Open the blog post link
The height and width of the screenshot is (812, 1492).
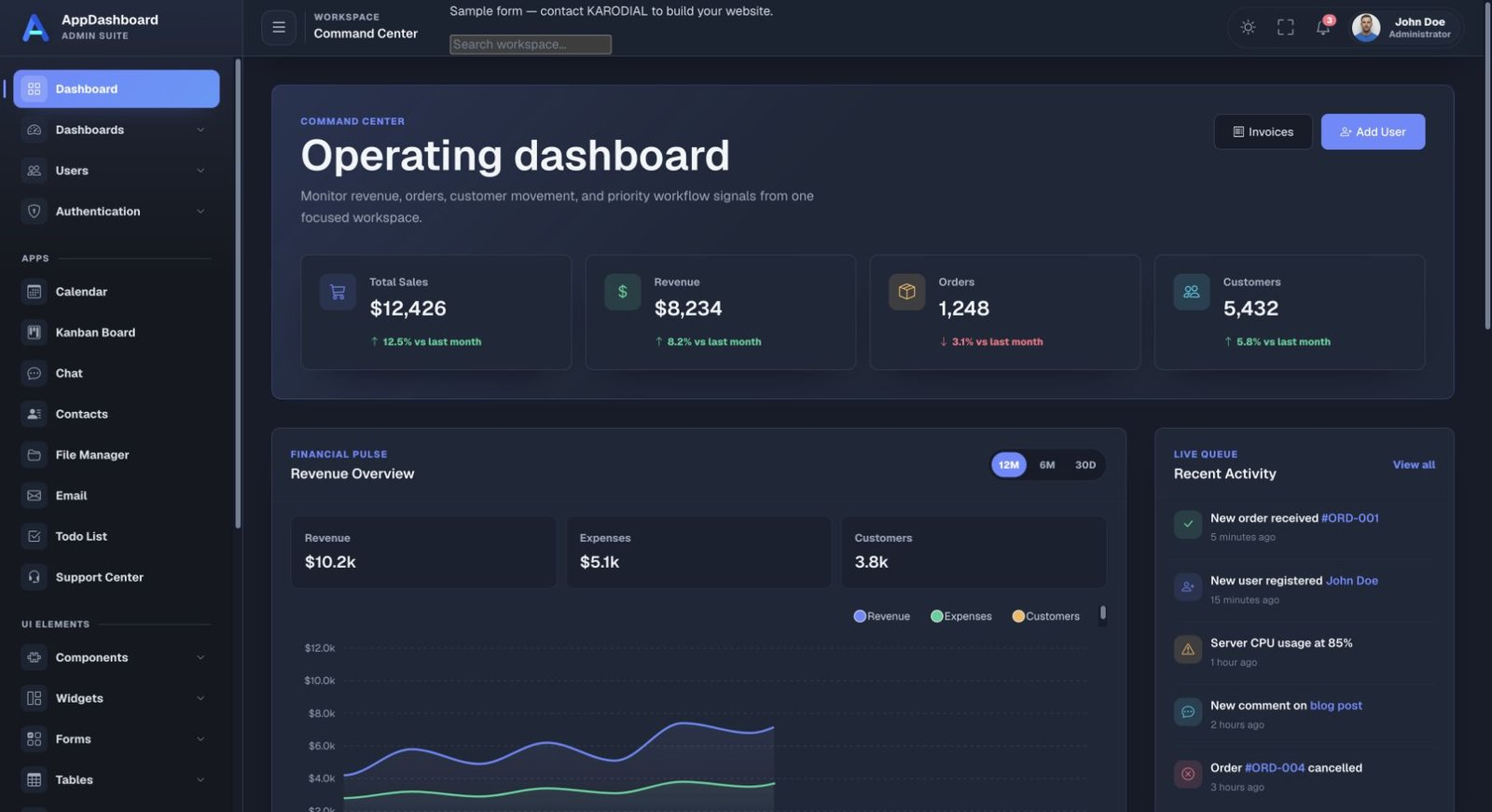tap(1335, 706)
